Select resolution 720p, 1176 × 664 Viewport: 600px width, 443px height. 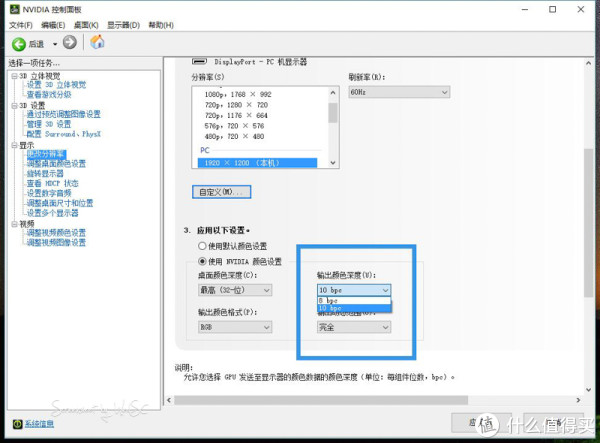(236, 115)
